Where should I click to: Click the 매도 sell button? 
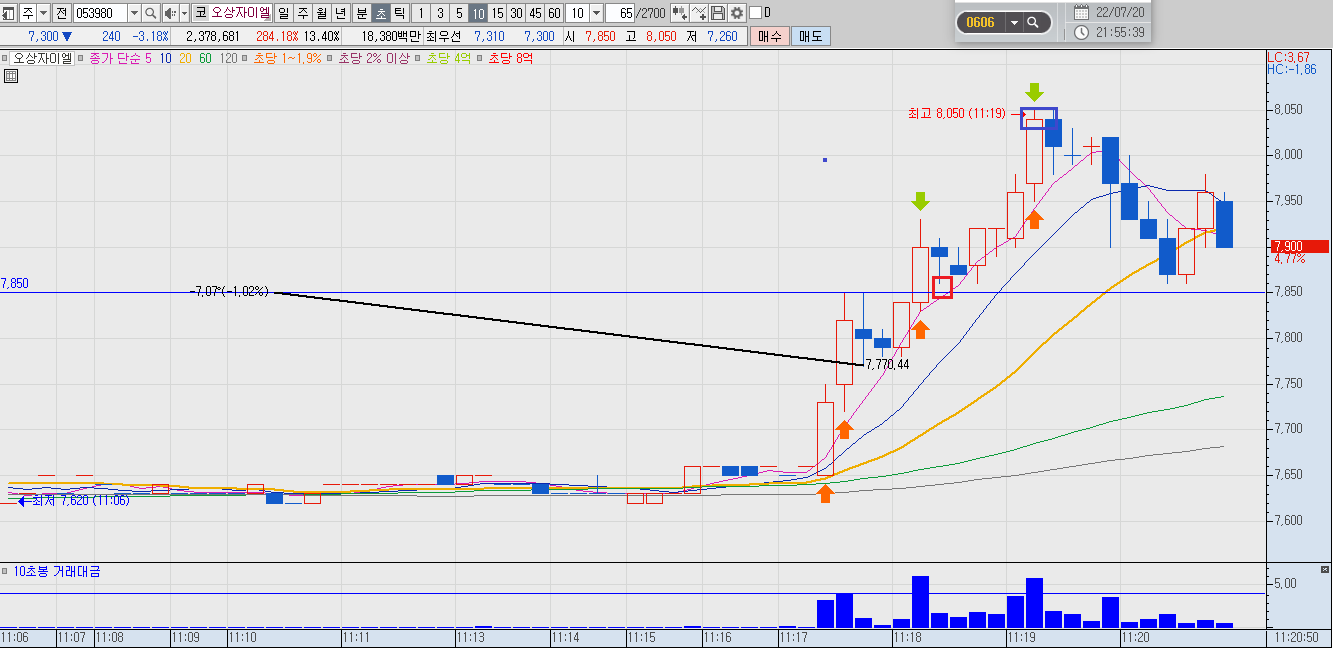click(x=809, y=36)
